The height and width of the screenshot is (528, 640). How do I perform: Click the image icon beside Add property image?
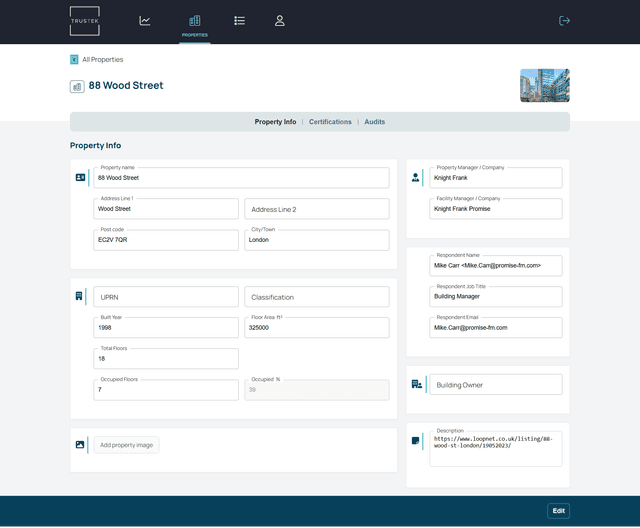click(x=80, y=444)
